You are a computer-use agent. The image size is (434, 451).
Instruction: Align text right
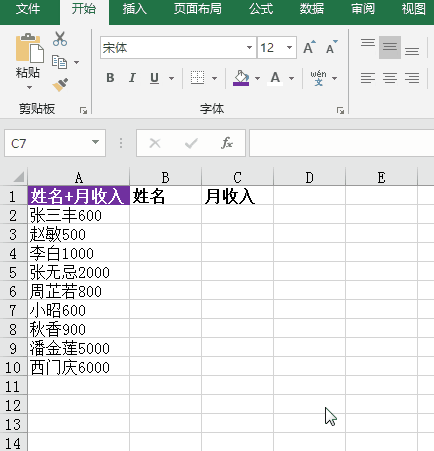coord(412,78)
